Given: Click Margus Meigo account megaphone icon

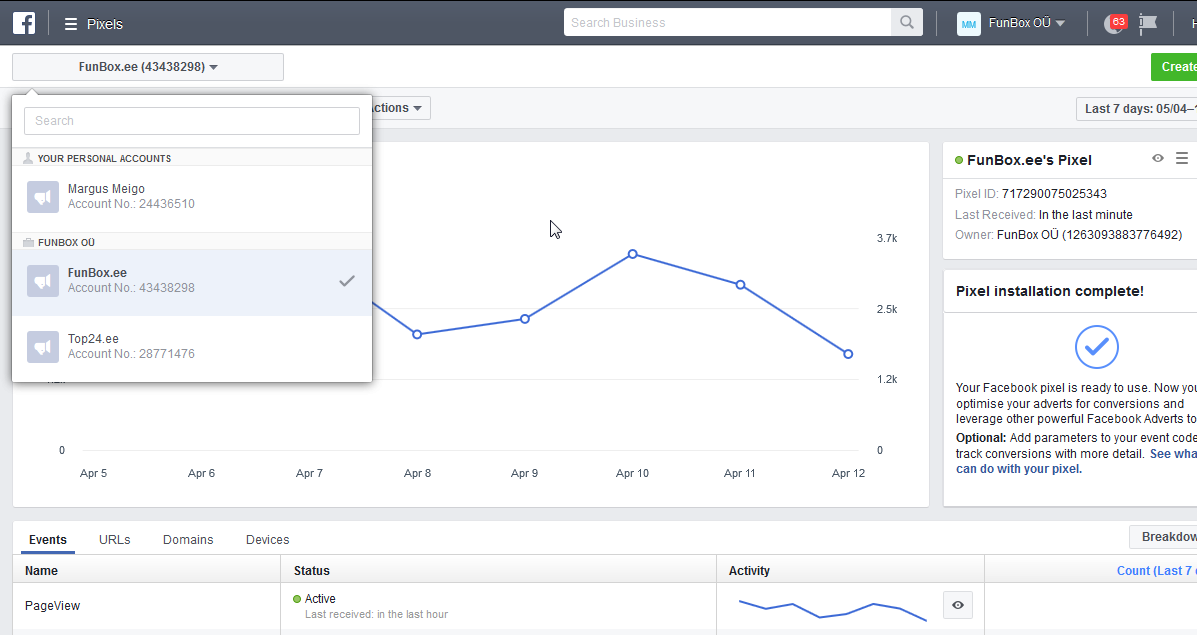Looking at the screenshot, I should (43, 197).
